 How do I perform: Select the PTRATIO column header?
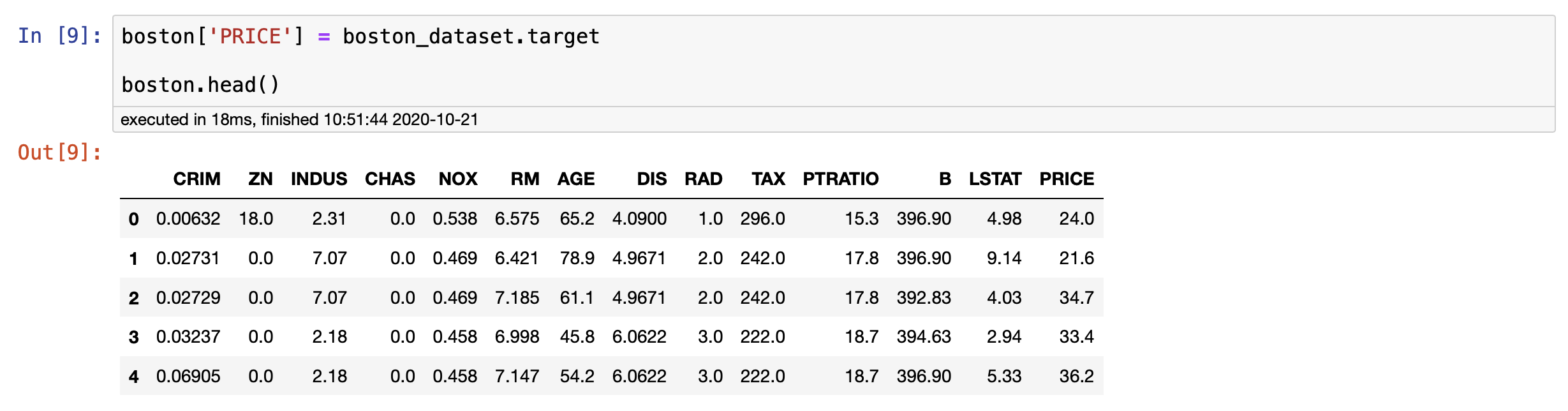click(x=840, y=179)
